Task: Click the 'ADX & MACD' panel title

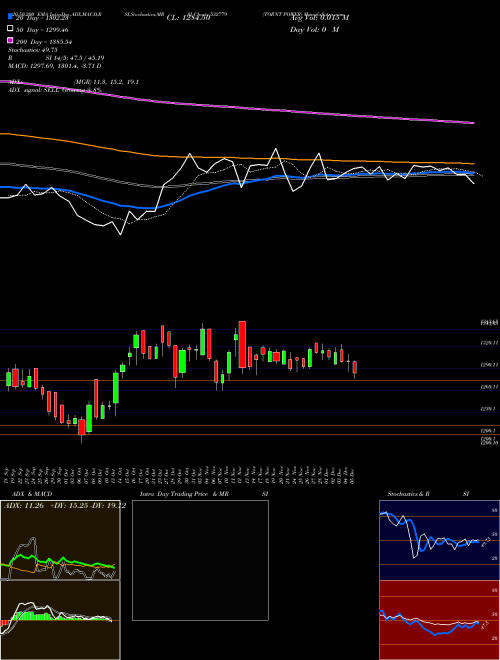Action: click(x=32, y=494)
